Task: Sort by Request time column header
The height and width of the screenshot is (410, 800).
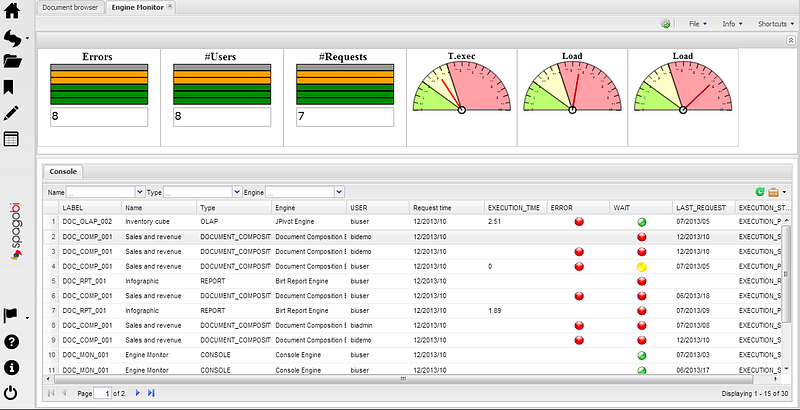Action: click(447, 208)
